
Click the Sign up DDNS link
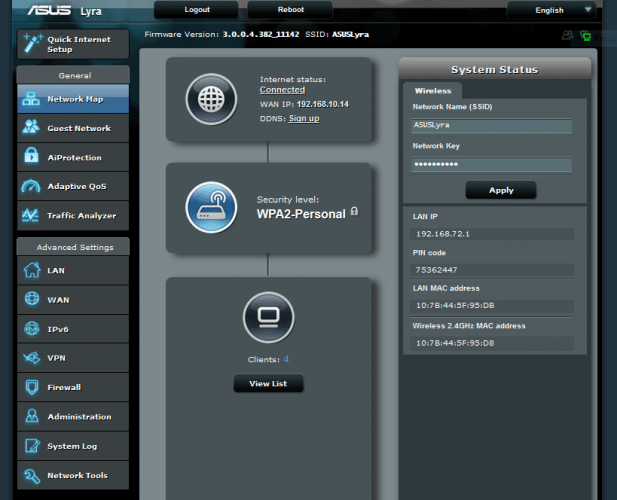point(304,118)
